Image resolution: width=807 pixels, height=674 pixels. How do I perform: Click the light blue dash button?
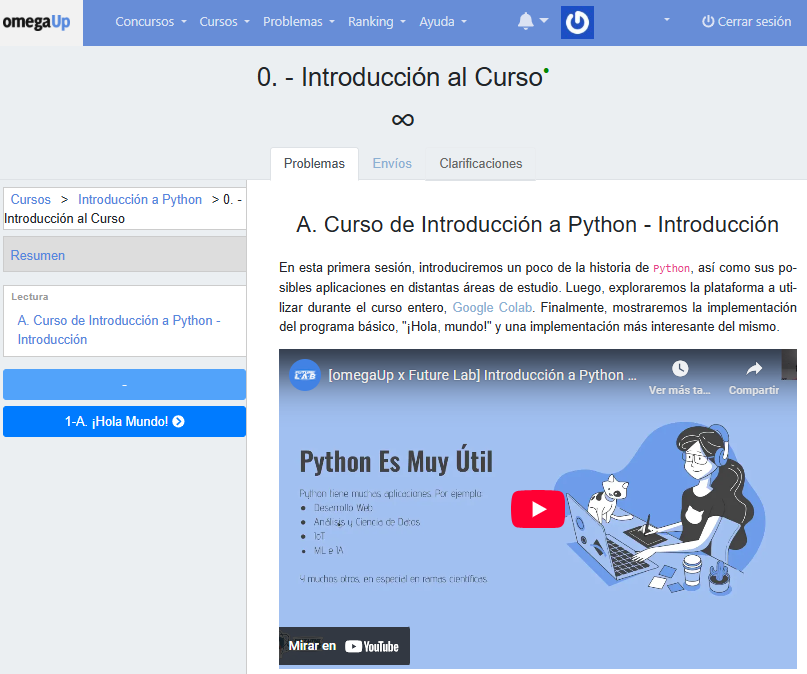pyautogui.click(x=125, y=384)
